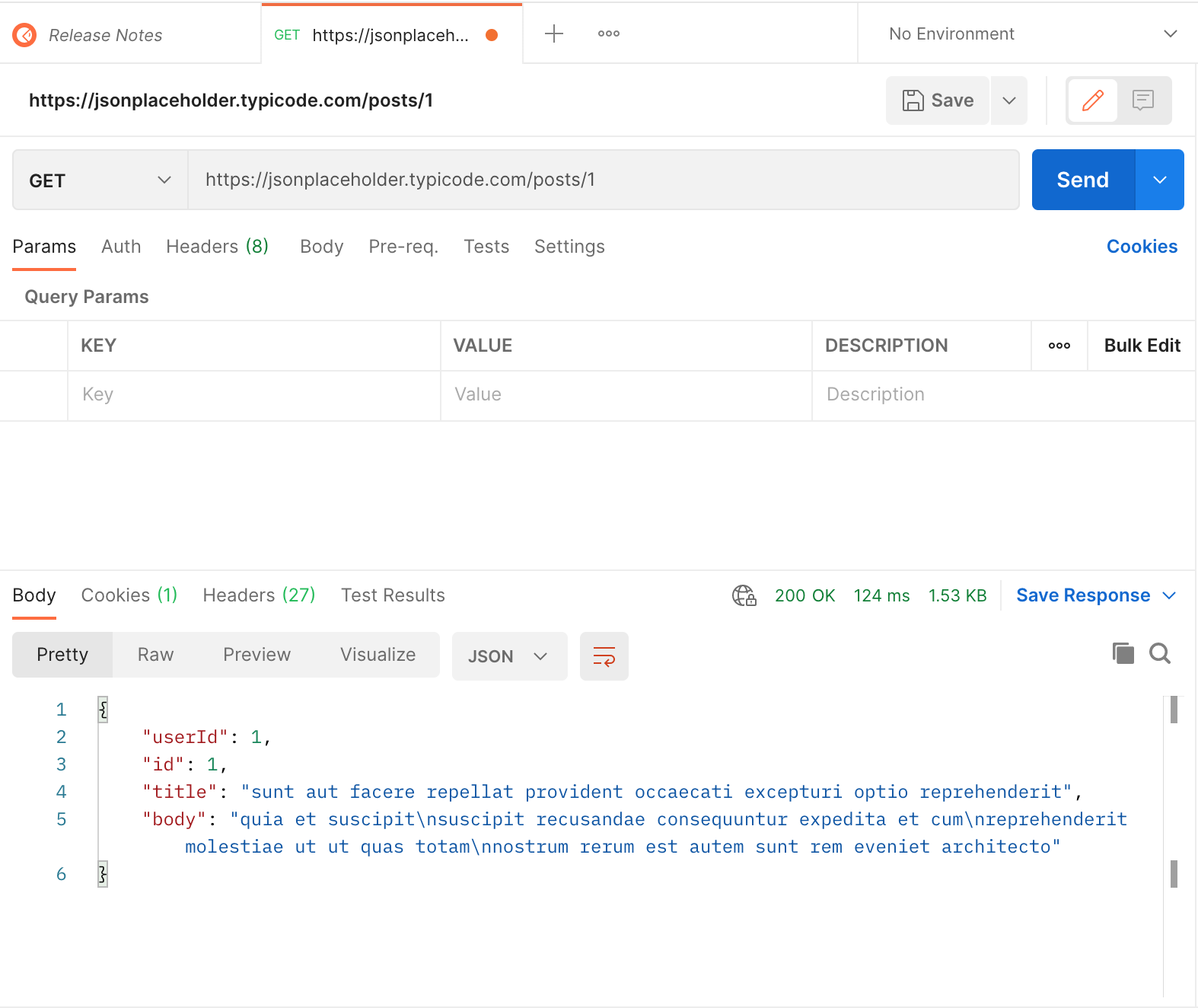
Task: Expand the Save options arrow
Action: 1009,100
